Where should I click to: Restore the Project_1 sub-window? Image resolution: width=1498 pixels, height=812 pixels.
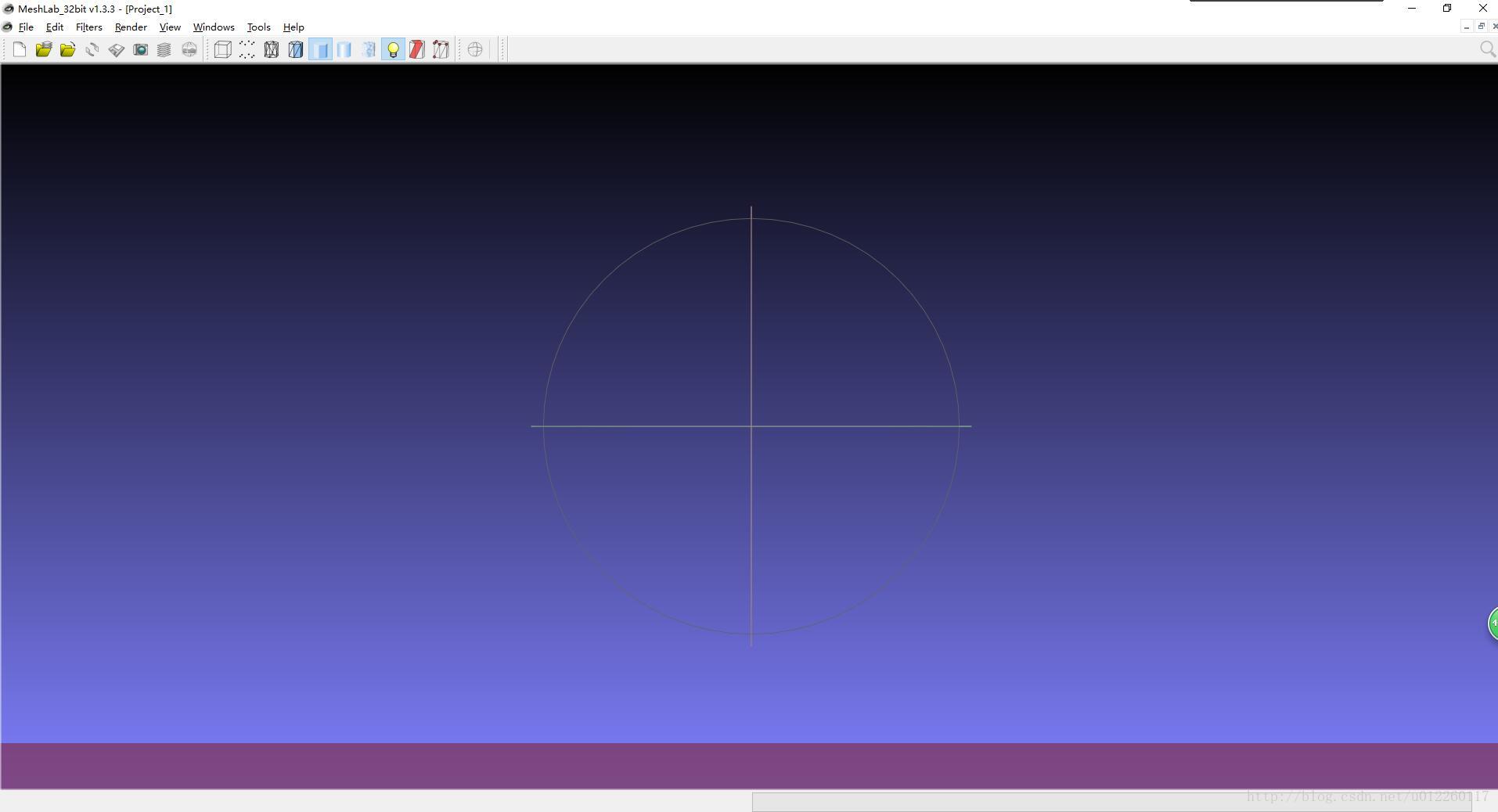pyautogui.click(x=1481, y=27)
